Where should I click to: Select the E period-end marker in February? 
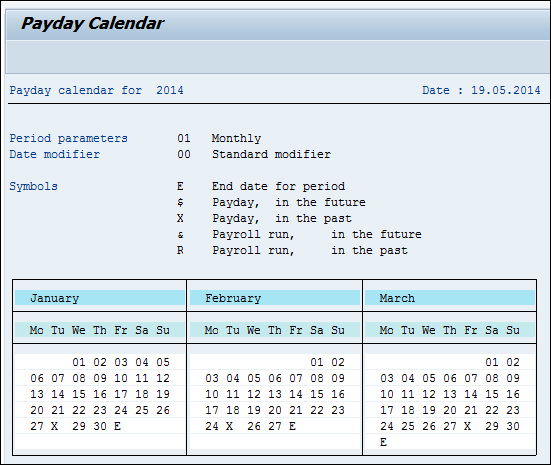coord(292,426)
